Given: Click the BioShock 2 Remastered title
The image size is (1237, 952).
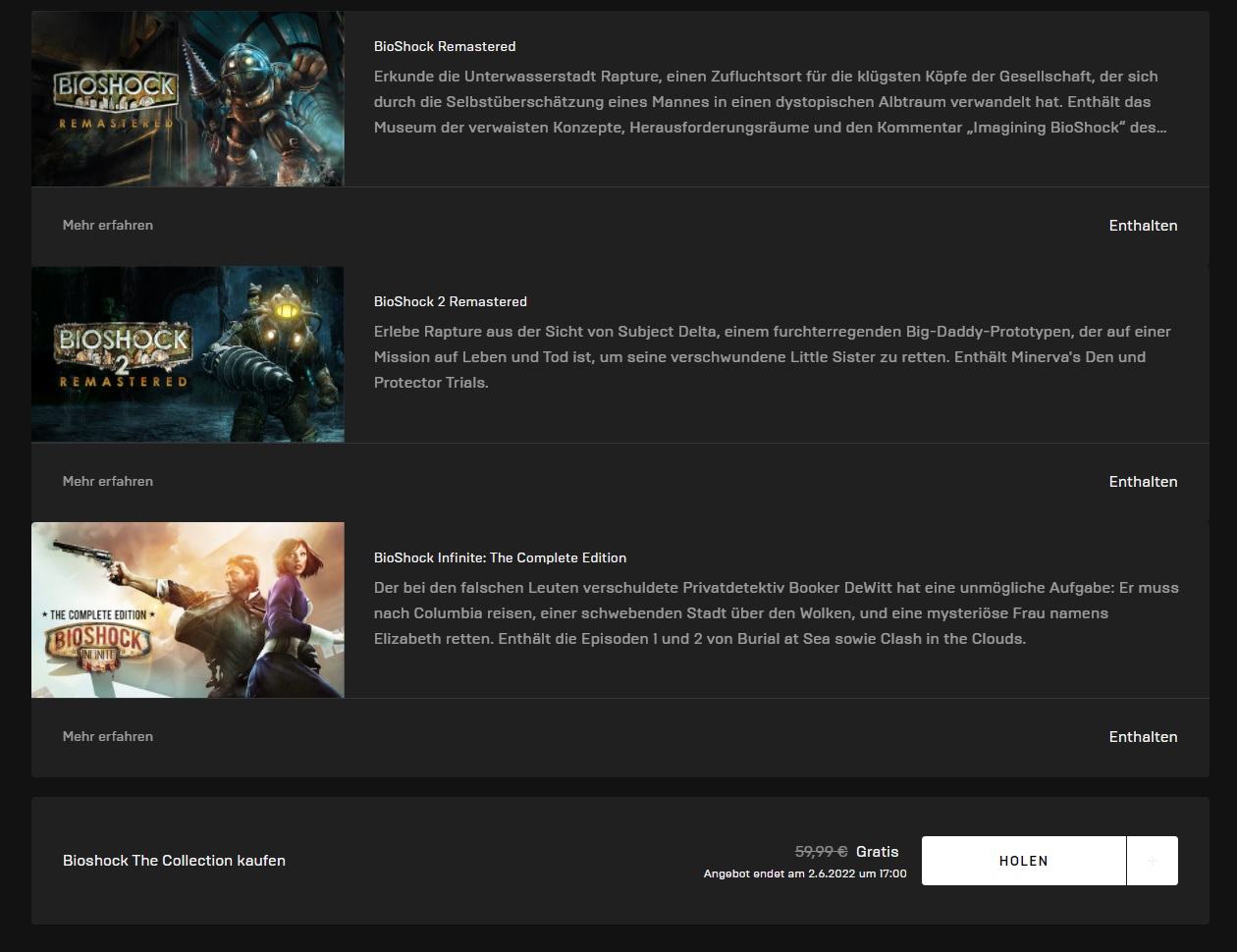Looking at the screenshot, I should [x=451, y=301].
